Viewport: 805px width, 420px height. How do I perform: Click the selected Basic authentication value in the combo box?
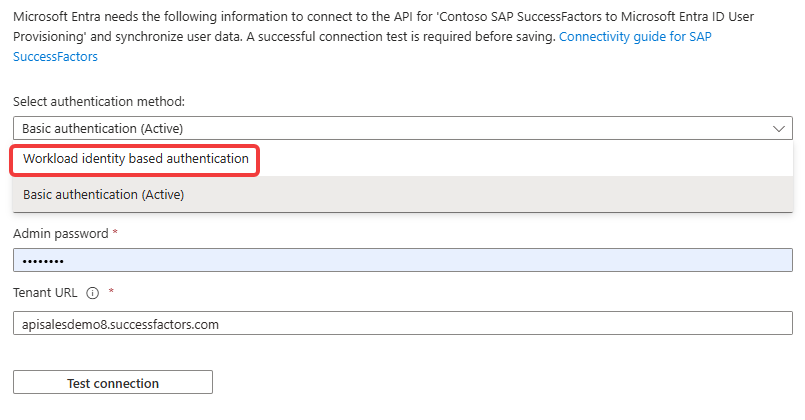(103, 128)
